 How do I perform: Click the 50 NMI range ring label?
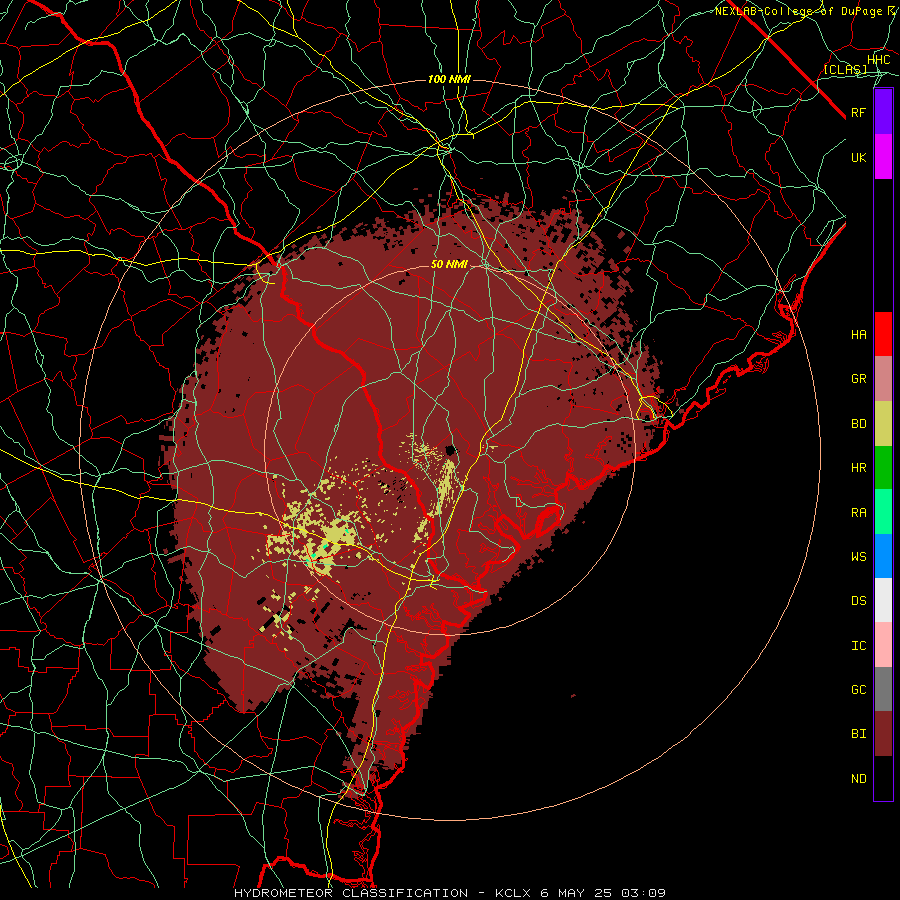[x=449, y=265]
